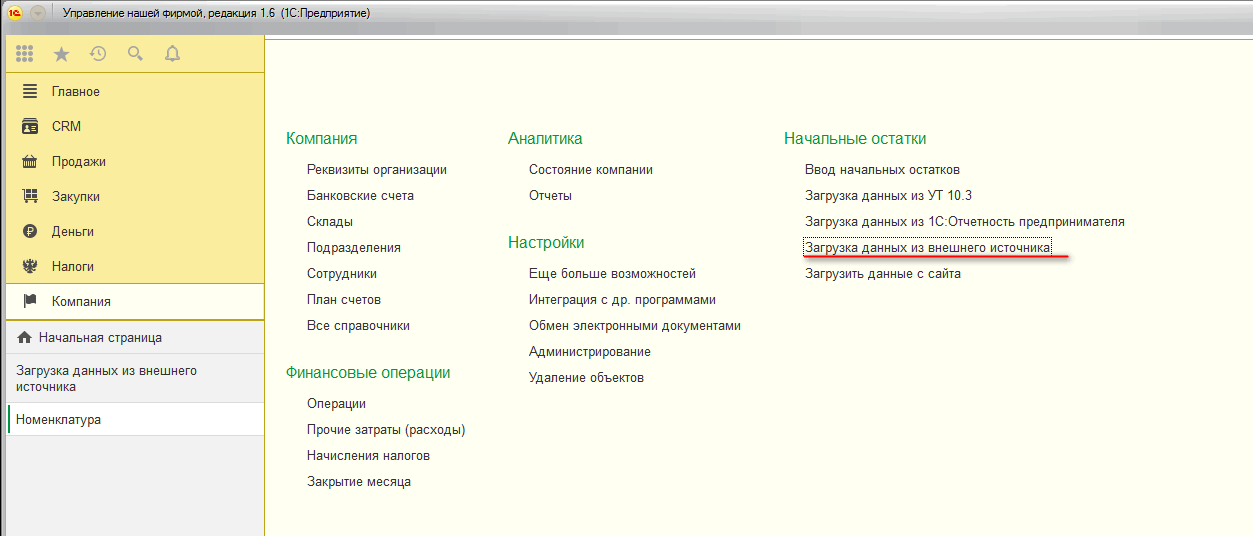This screenshot has width=1253, height=536.
Task: Open Реквизиты организации link
Action: pyautogui.click(x=376, y=170)
